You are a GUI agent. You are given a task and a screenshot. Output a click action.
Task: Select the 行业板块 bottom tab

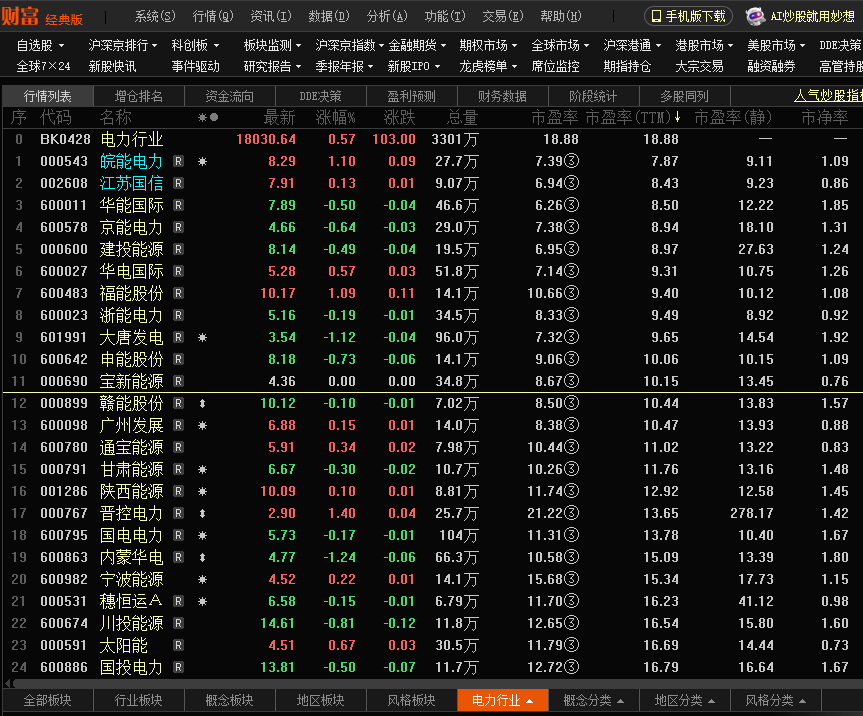(139, 701)
